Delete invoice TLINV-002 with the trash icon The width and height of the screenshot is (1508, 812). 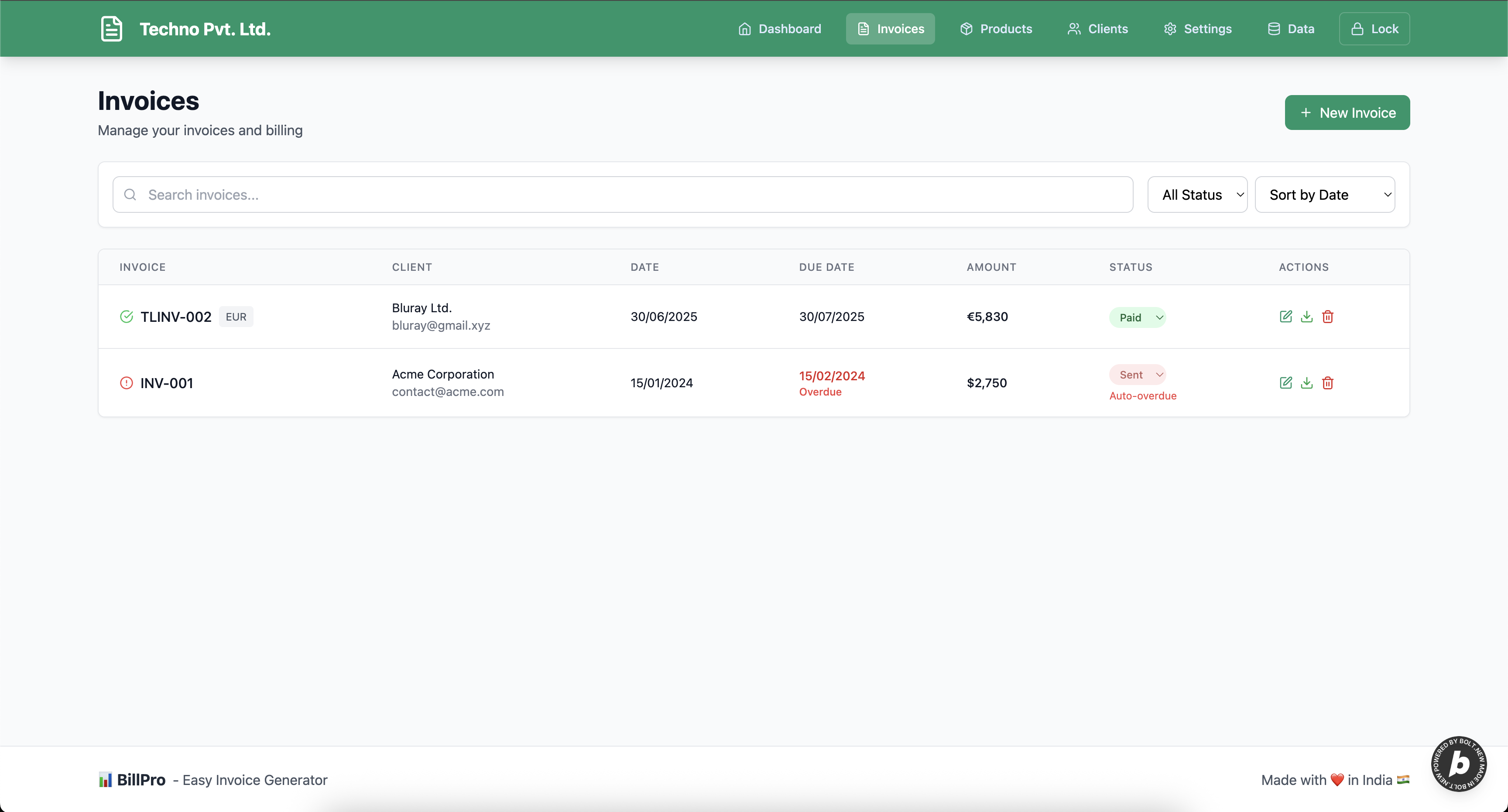1328,317
